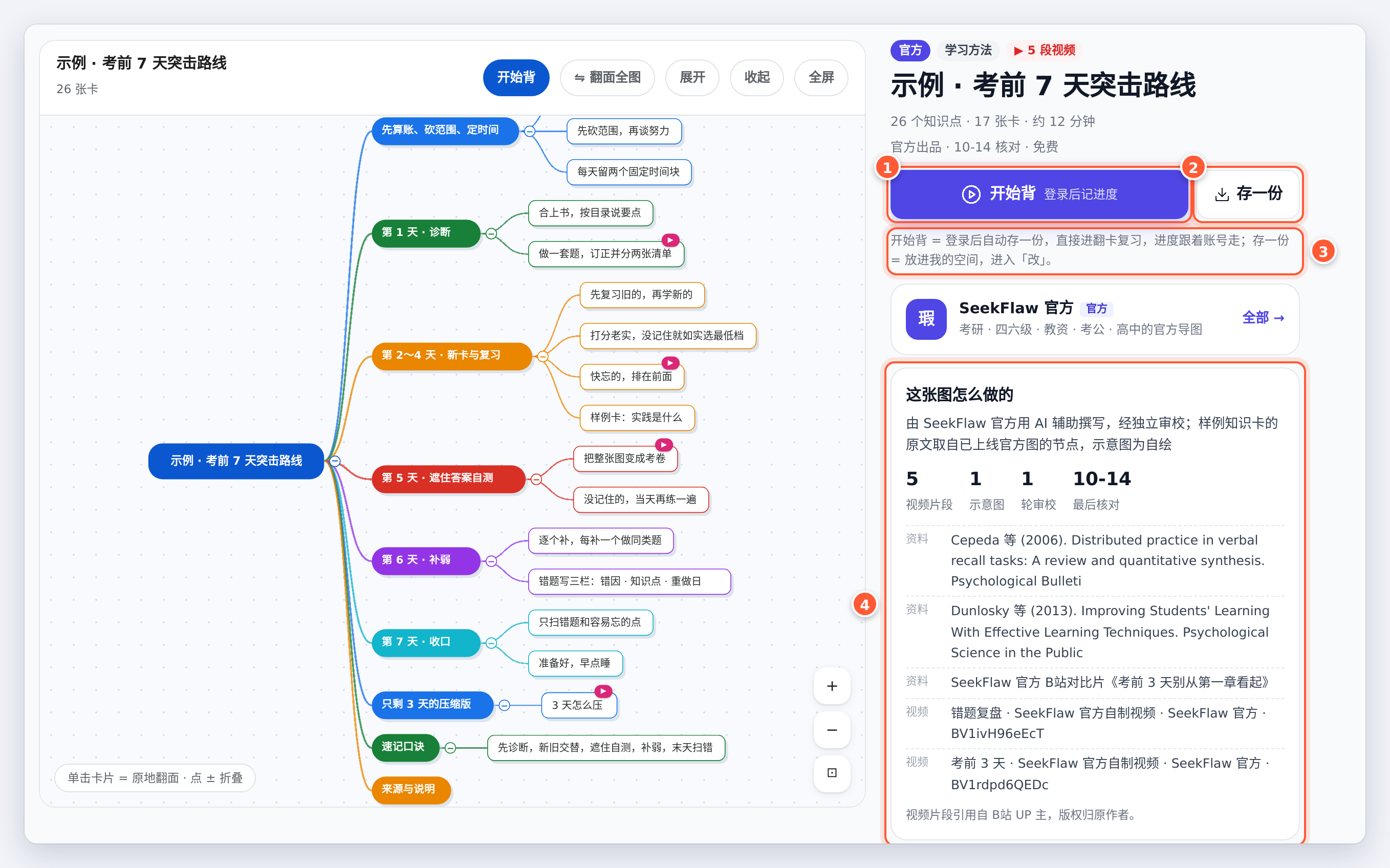Fit the mind map to view

832,773
